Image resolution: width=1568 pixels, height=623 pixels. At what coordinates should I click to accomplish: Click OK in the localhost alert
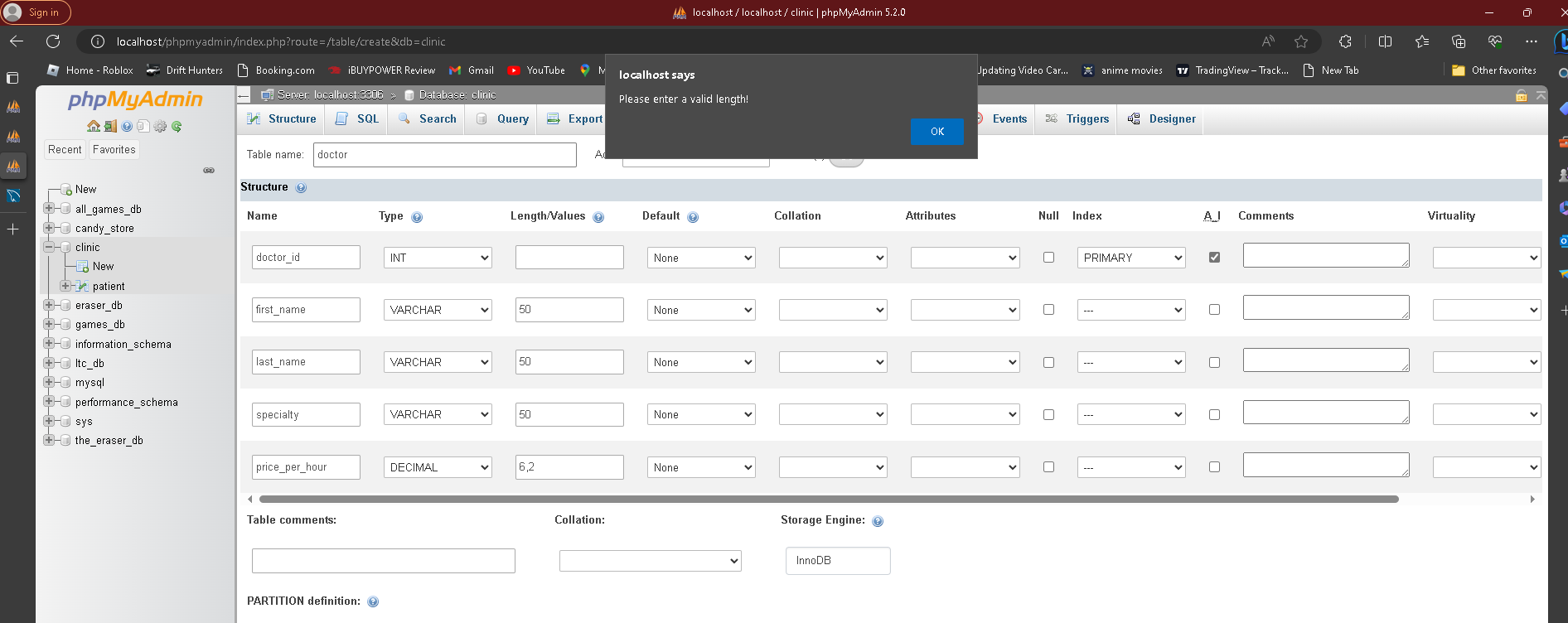click(x=937, y=132)
